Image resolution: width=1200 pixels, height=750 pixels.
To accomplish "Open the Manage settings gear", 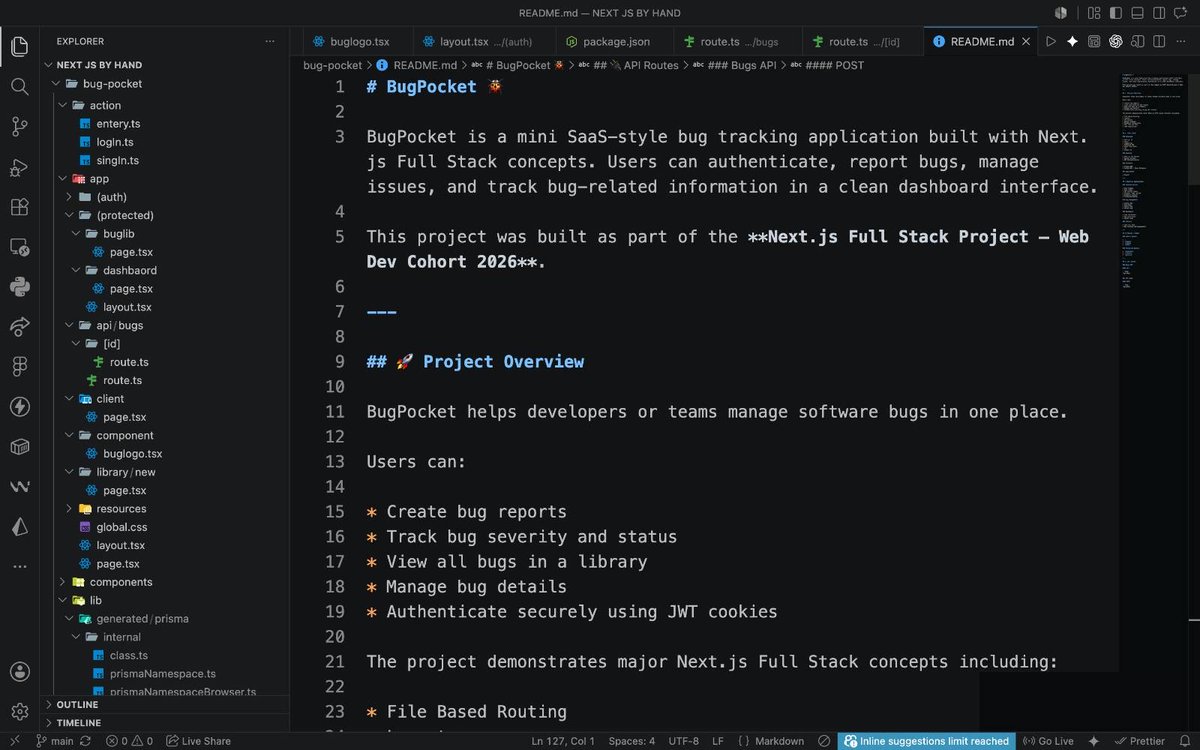I will point(19,711).
